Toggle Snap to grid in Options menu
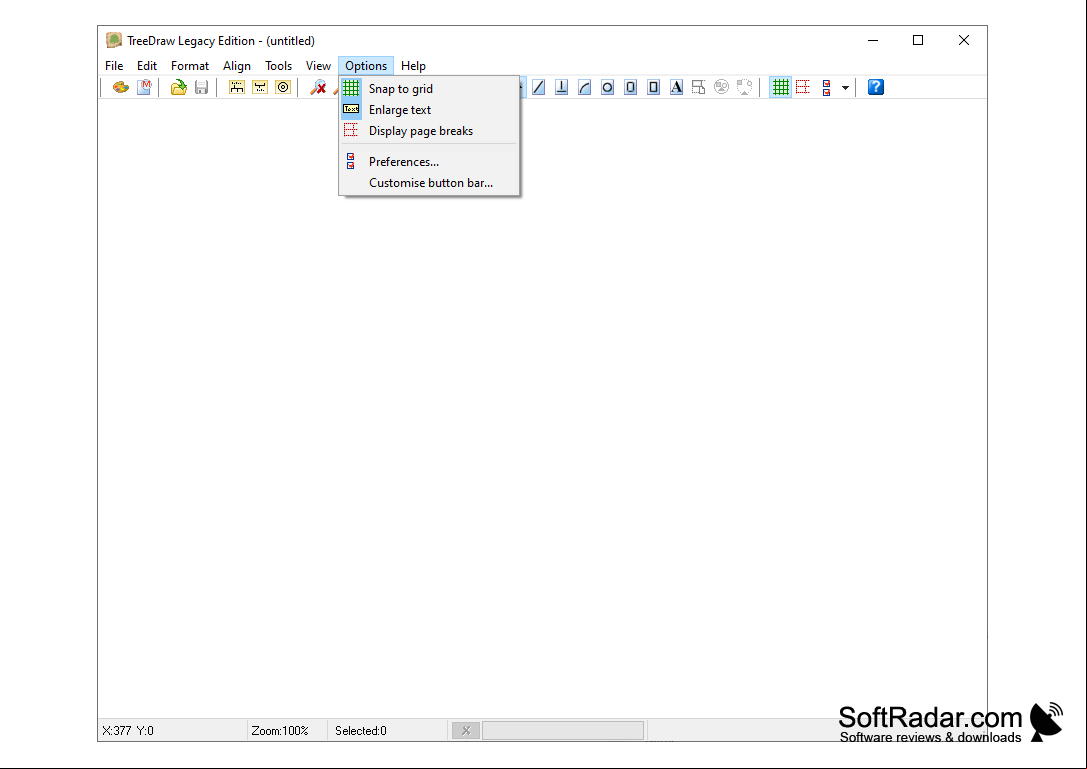1087x769 pixels. coord(429,89)
